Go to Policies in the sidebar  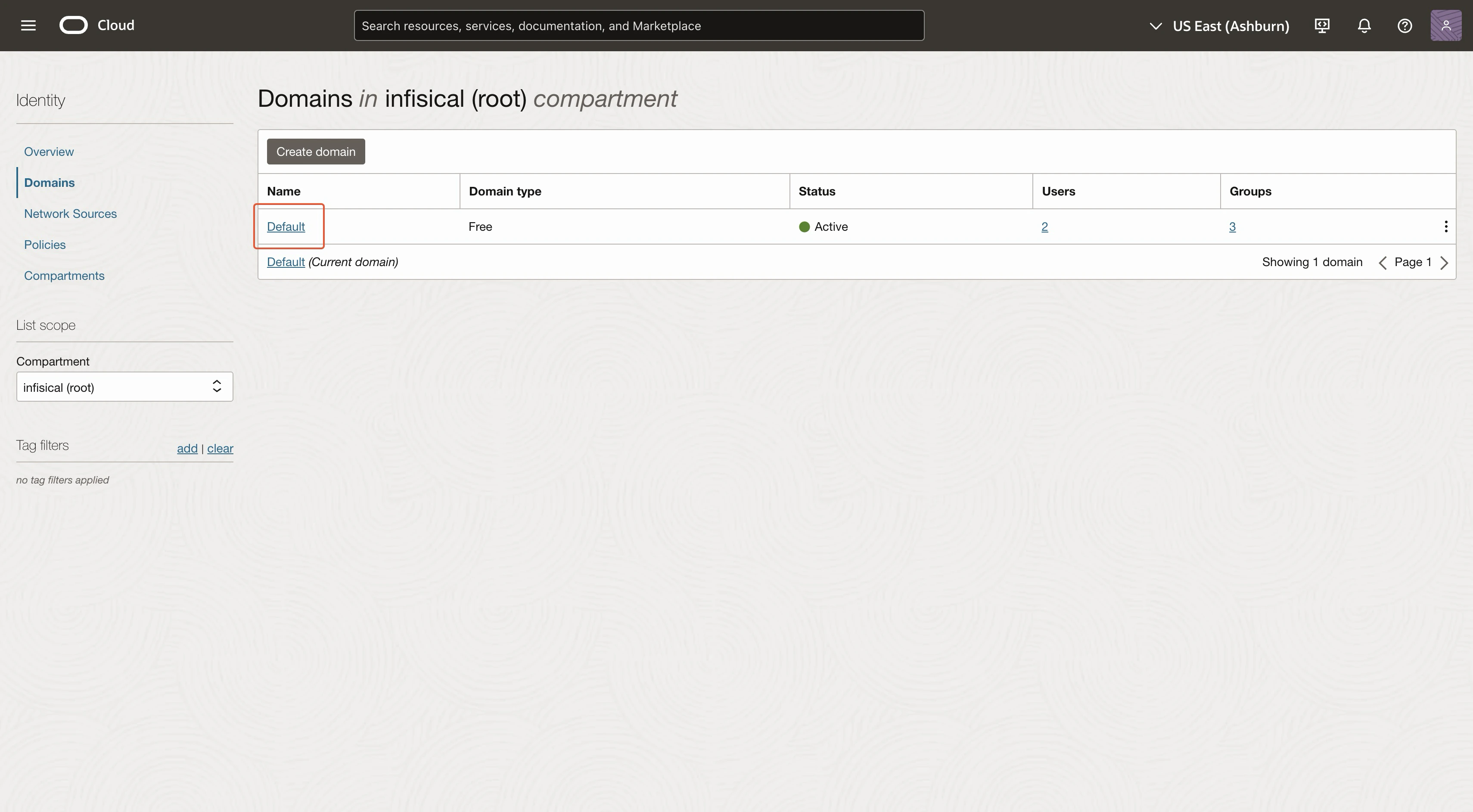(x=45, y=245)
